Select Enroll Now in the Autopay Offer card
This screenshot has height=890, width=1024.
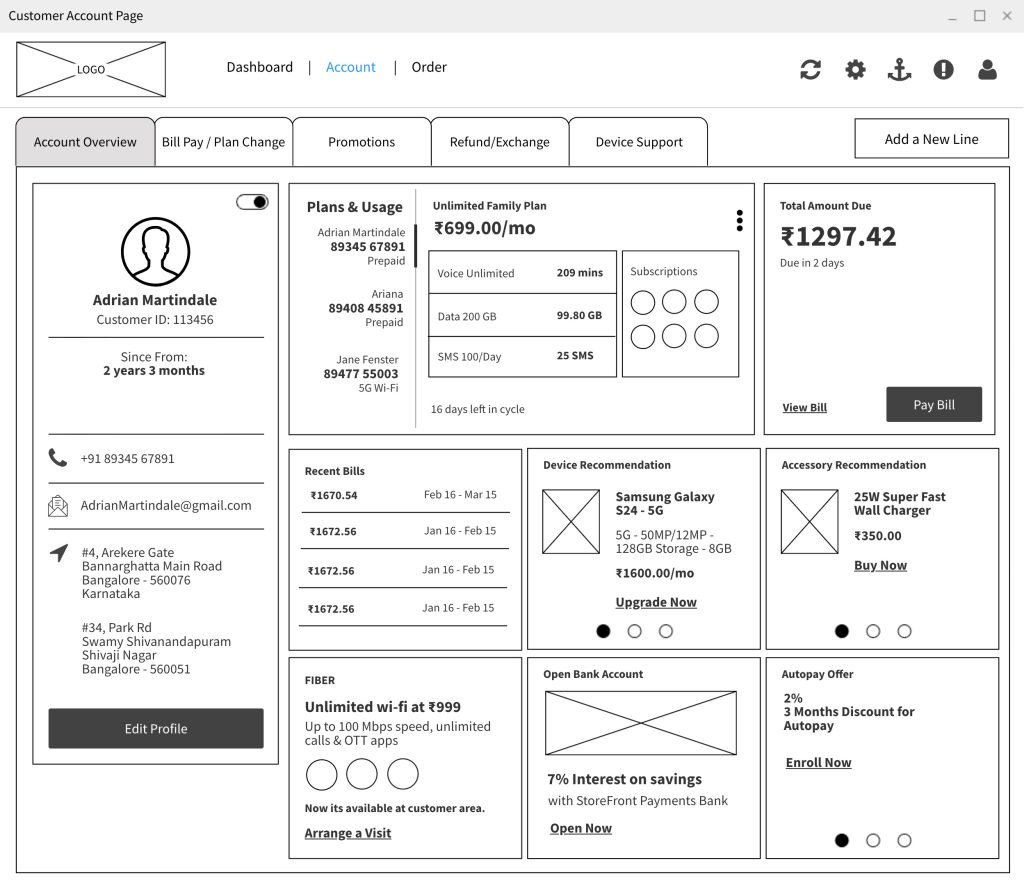point(818,762)
